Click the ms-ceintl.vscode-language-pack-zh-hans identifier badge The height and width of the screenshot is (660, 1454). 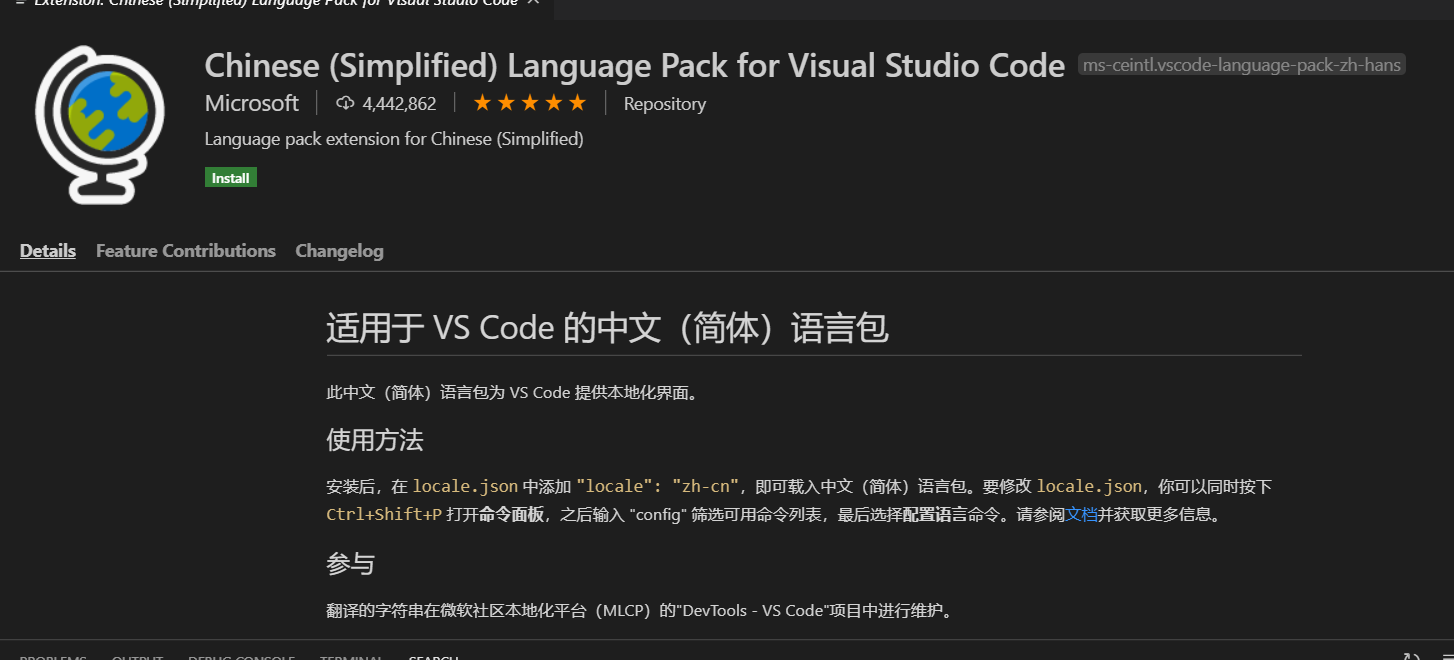pos(1242,65)
